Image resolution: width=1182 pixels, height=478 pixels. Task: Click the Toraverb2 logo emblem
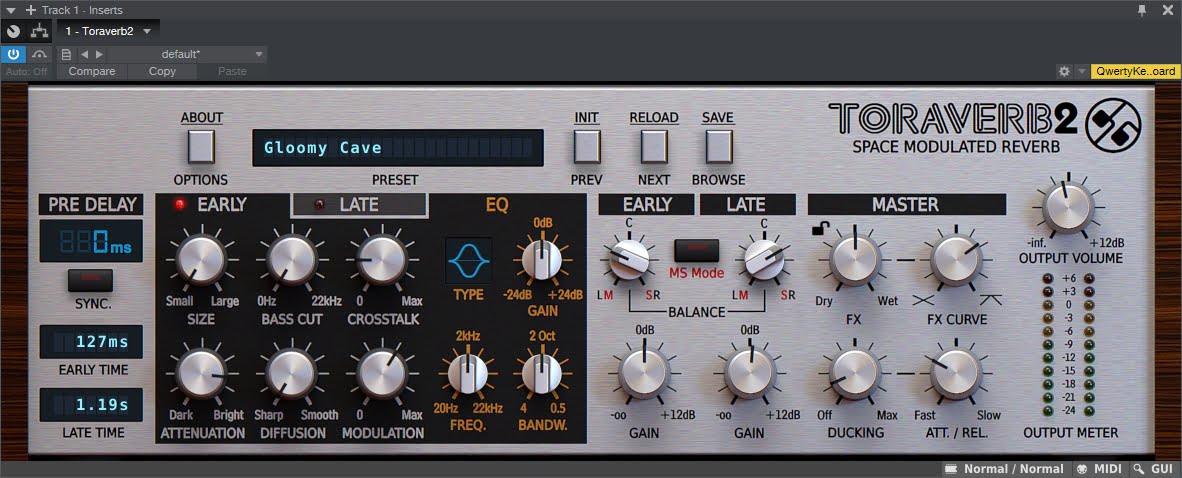[1113, 125]
